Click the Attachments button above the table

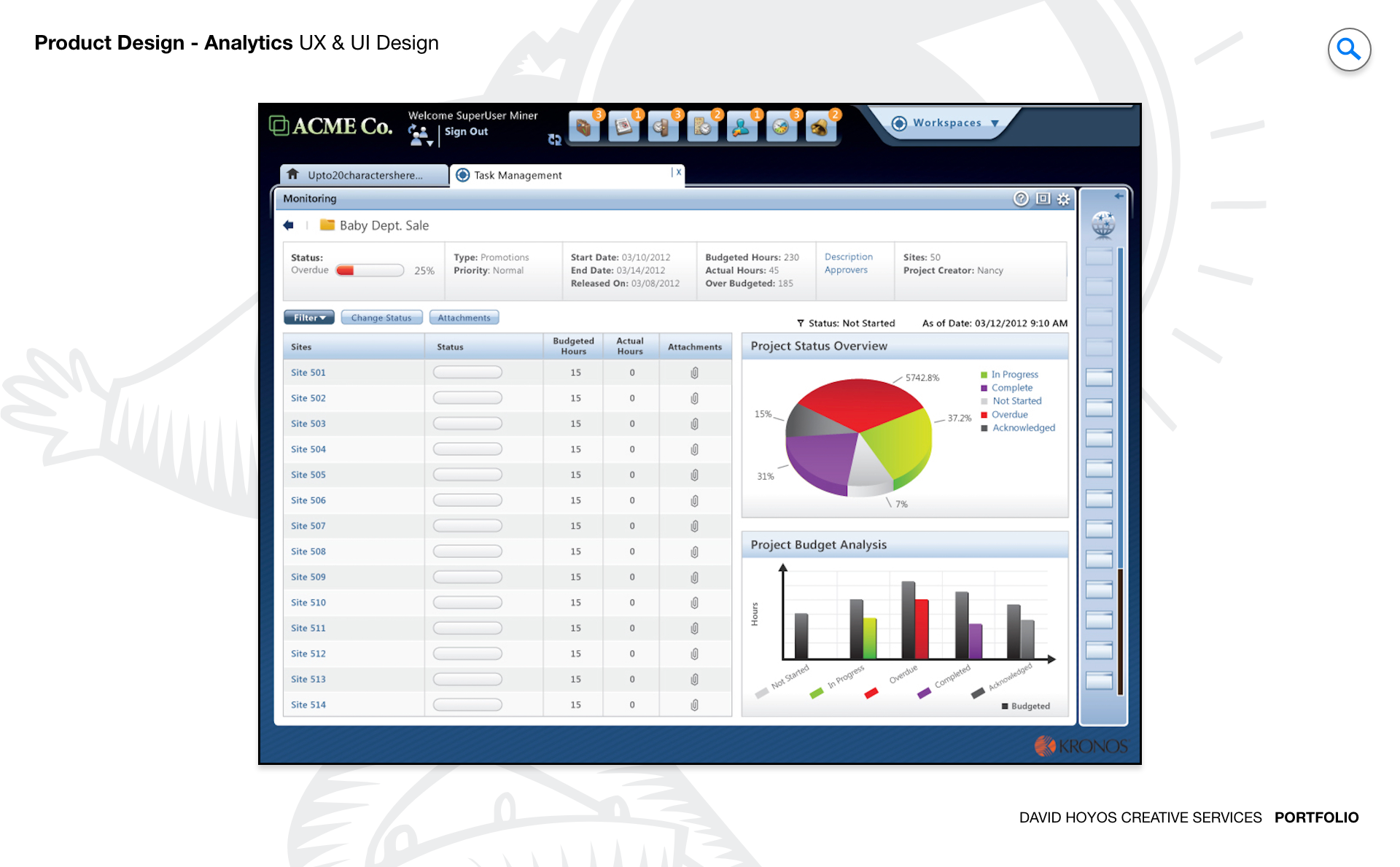464,317
